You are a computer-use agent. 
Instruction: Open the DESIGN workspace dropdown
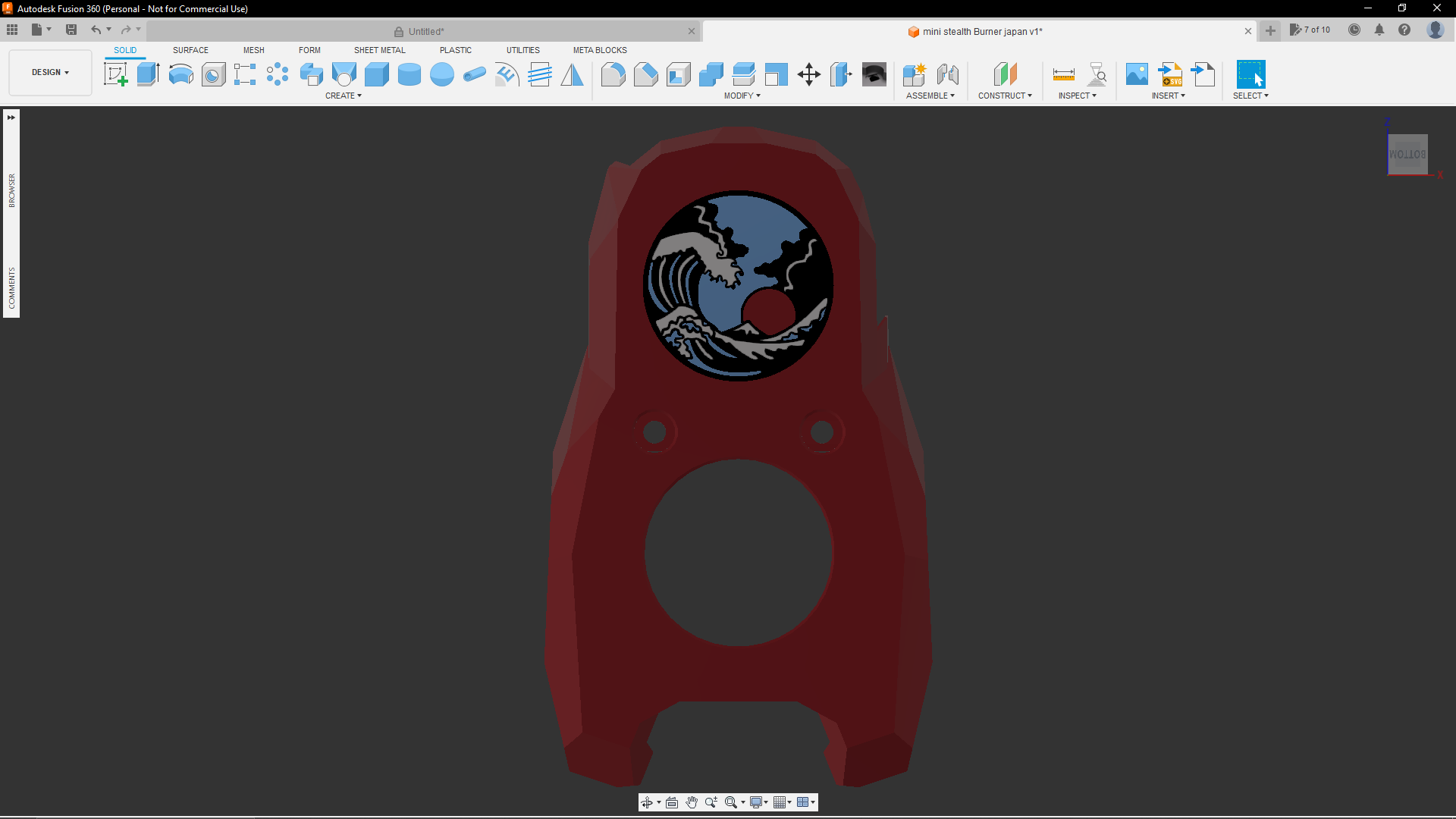pyautogui.click(x=49, y=72)
